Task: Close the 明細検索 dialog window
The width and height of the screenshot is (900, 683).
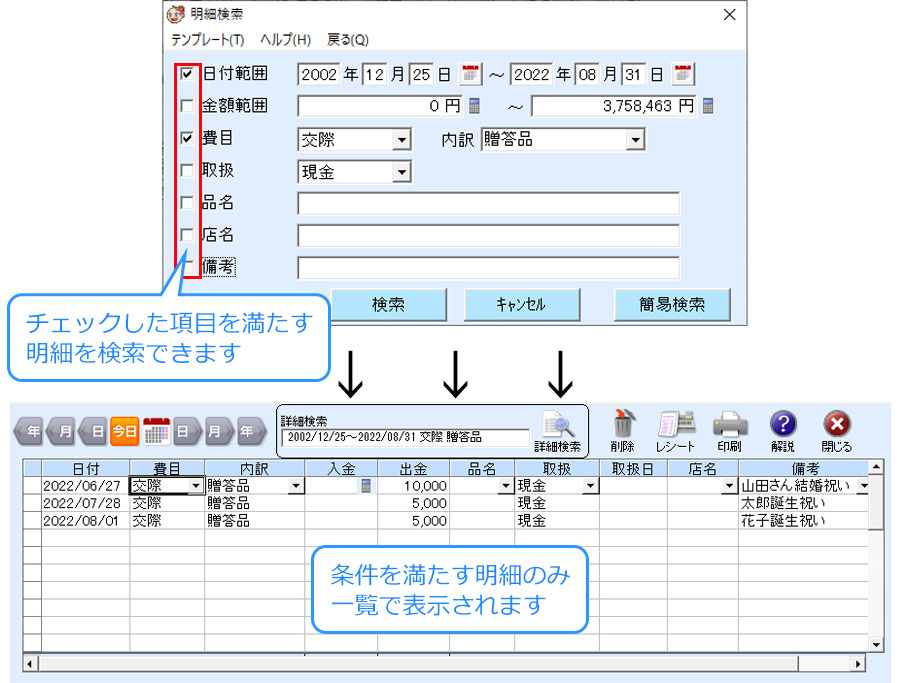Action: tap(730, 15)
